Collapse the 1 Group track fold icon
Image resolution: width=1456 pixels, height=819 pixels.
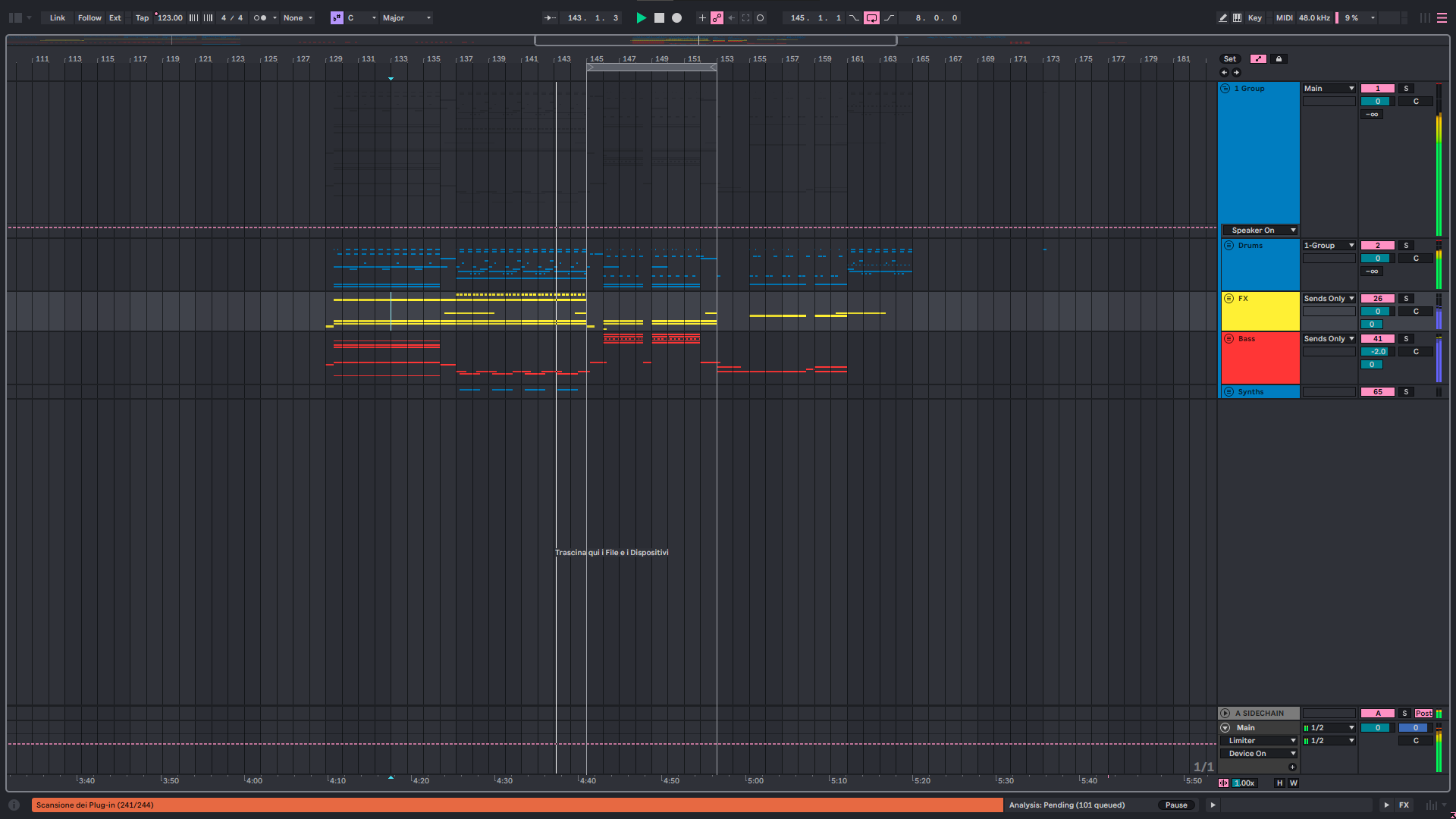pos(1225,89)
